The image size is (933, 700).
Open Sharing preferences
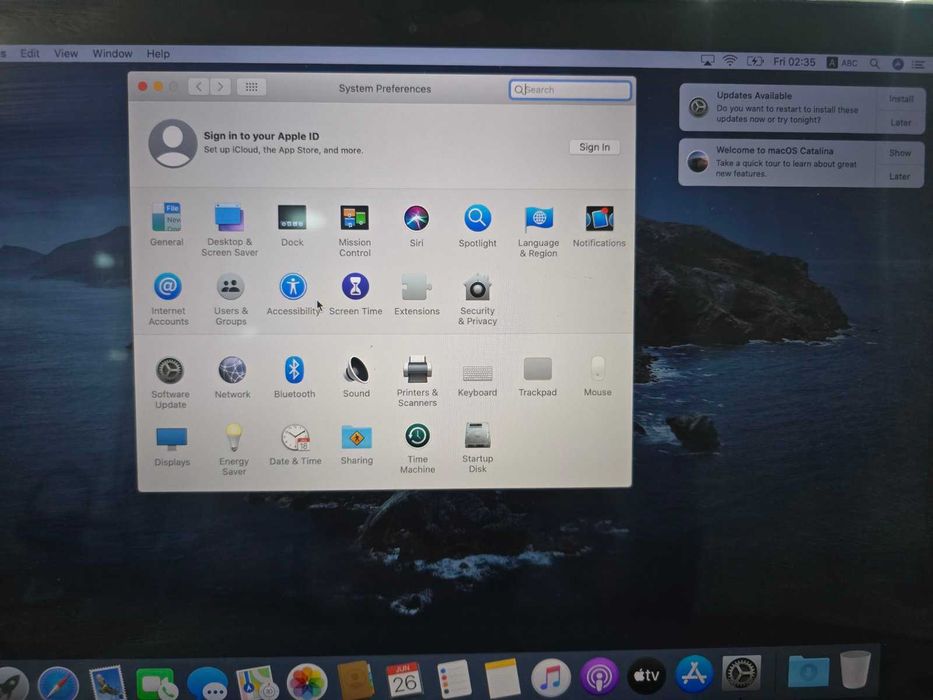click(356, 445)
